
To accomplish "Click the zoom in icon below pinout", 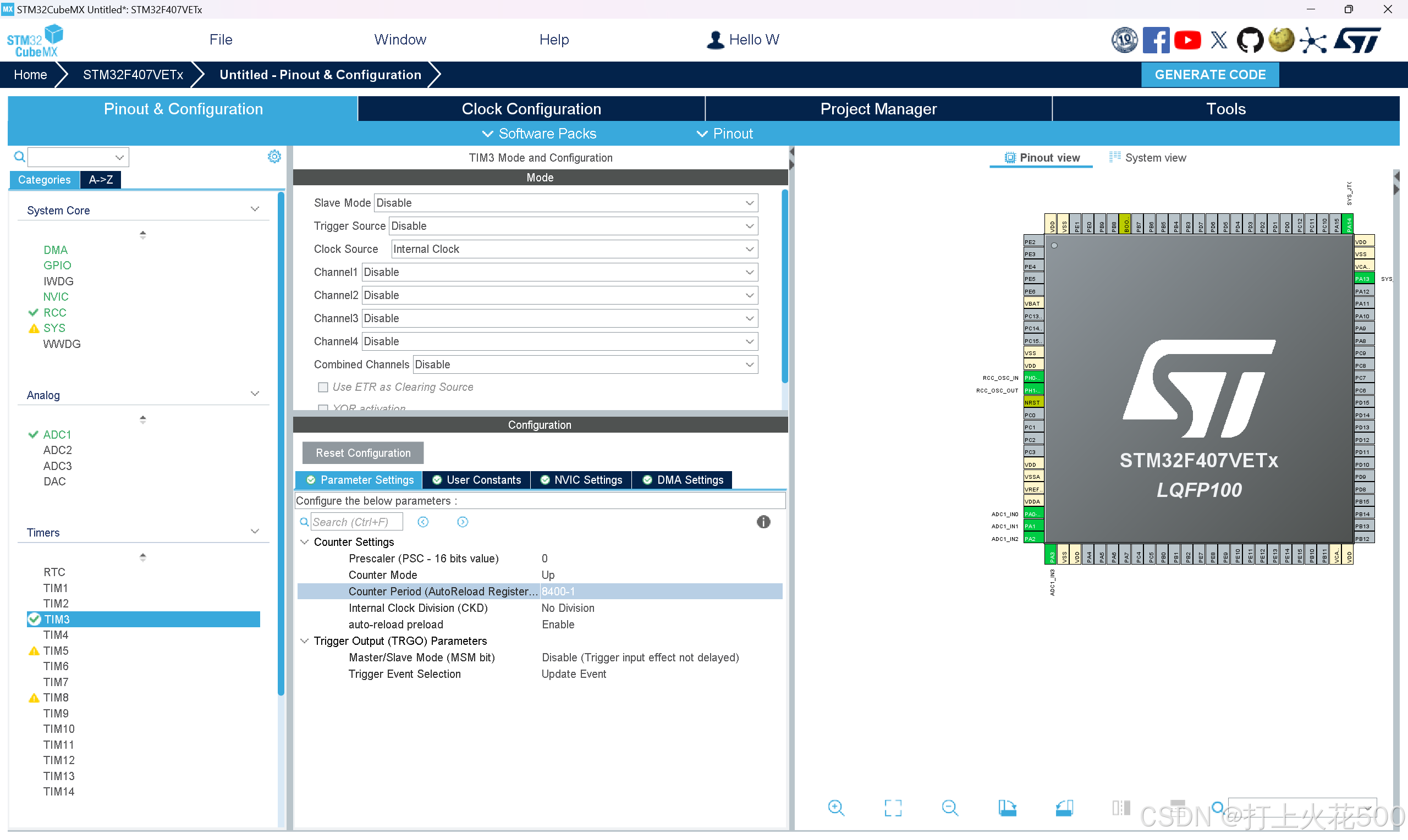I will 835,808.
